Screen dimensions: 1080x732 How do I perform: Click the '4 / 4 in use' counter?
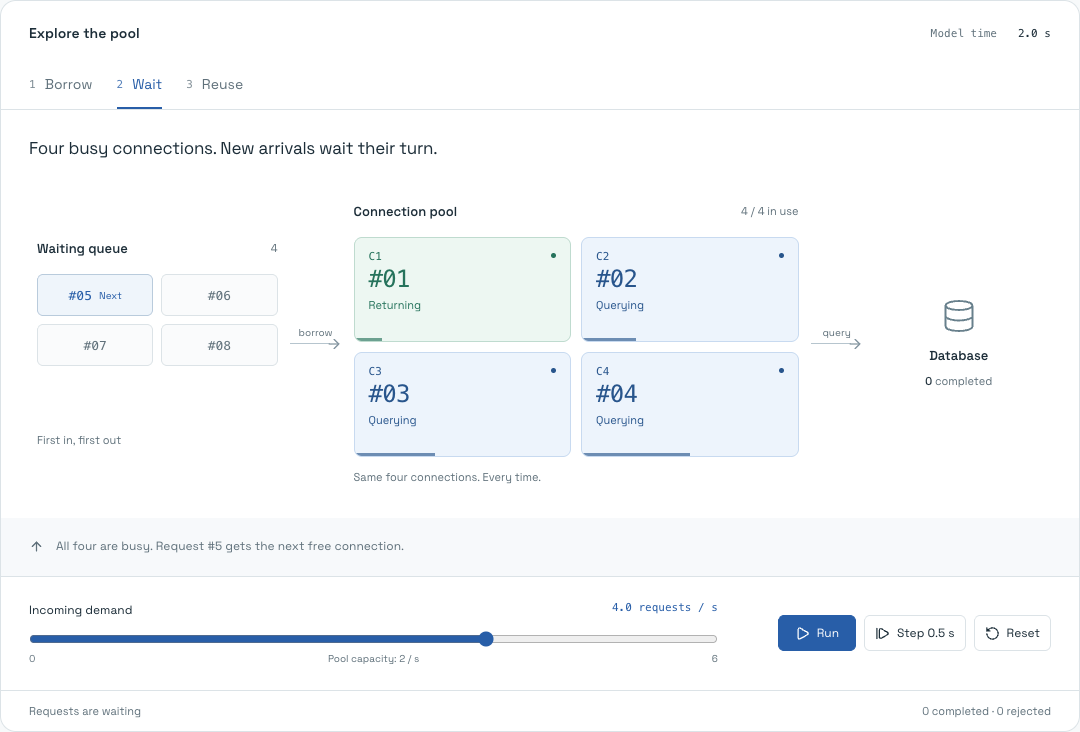point(769,211)
